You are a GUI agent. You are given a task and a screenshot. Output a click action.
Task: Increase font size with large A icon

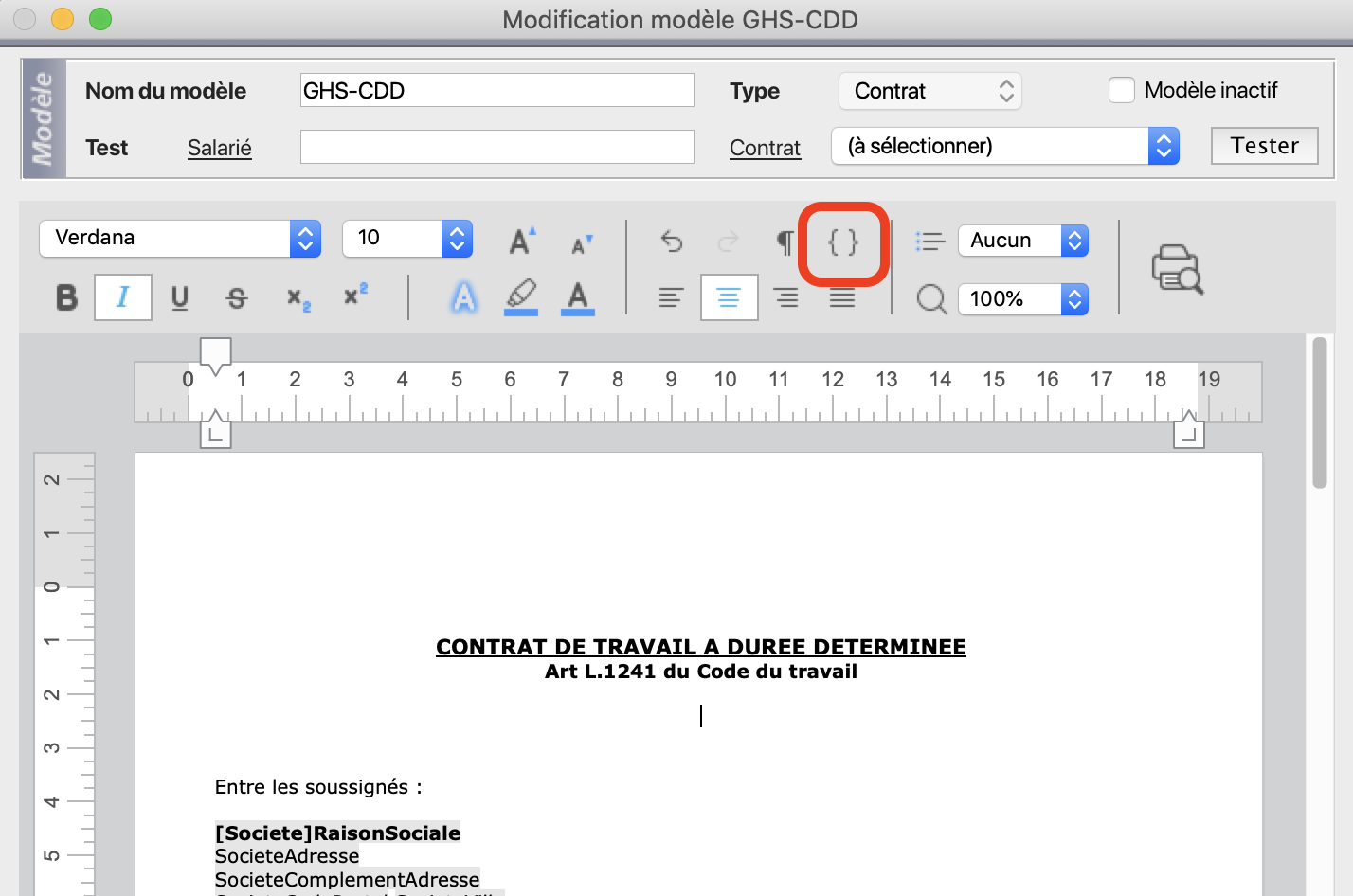[x=522, y=242]
